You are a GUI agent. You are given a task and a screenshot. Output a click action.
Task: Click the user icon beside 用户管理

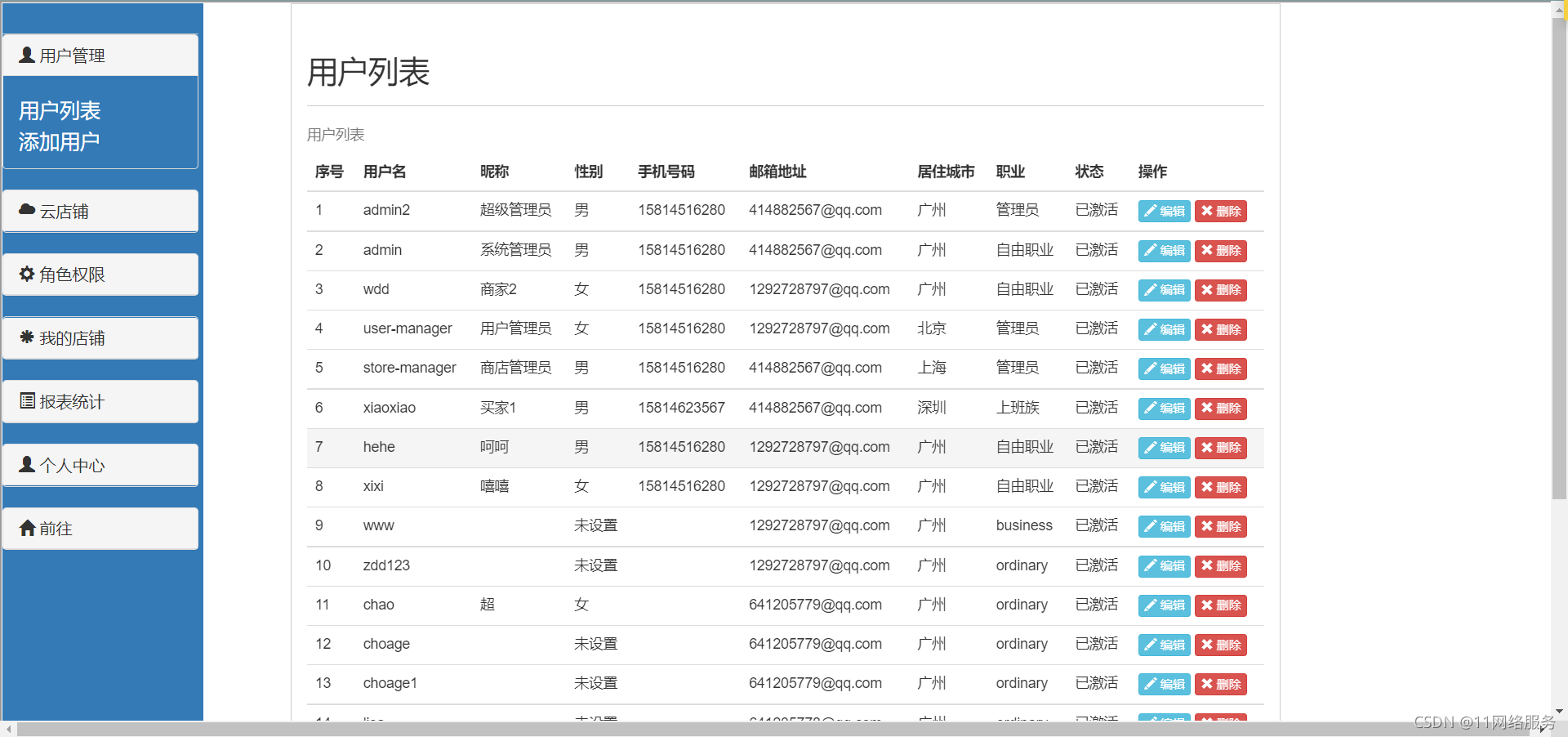click(25, 56)
